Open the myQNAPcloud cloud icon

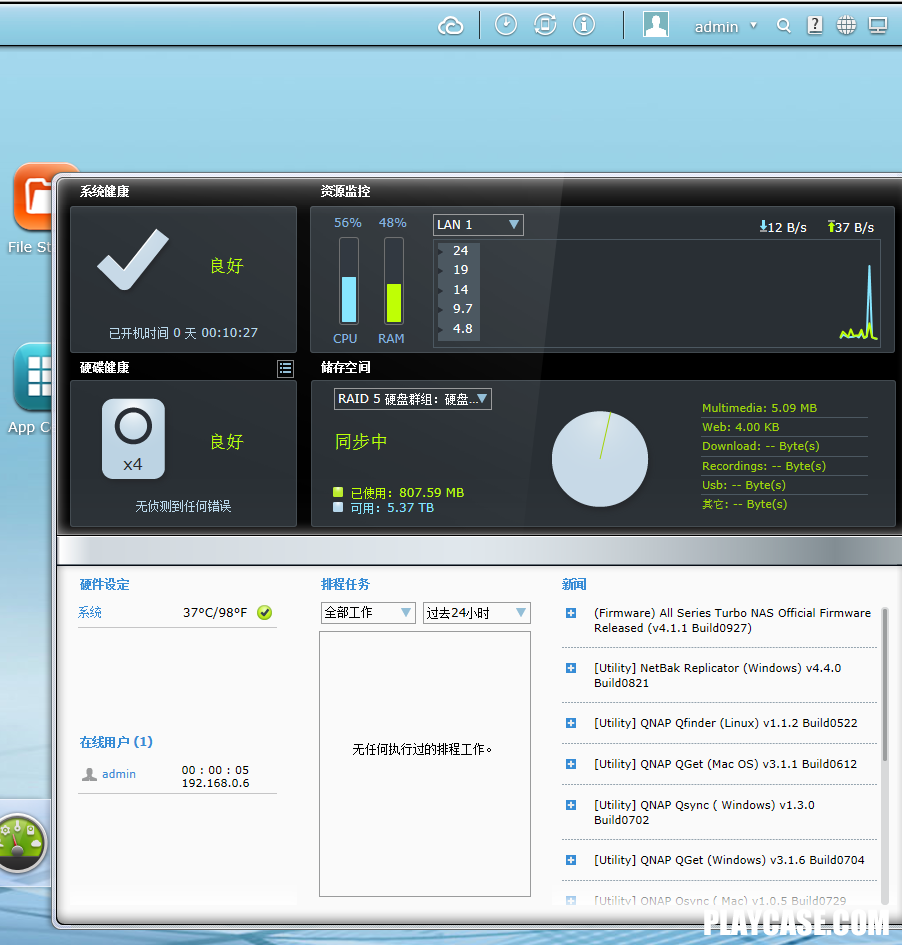pos(451,26)
